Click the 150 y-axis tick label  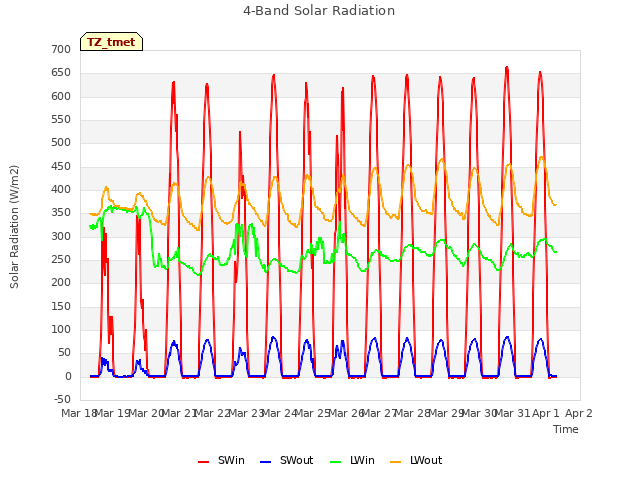coord(61,307)
